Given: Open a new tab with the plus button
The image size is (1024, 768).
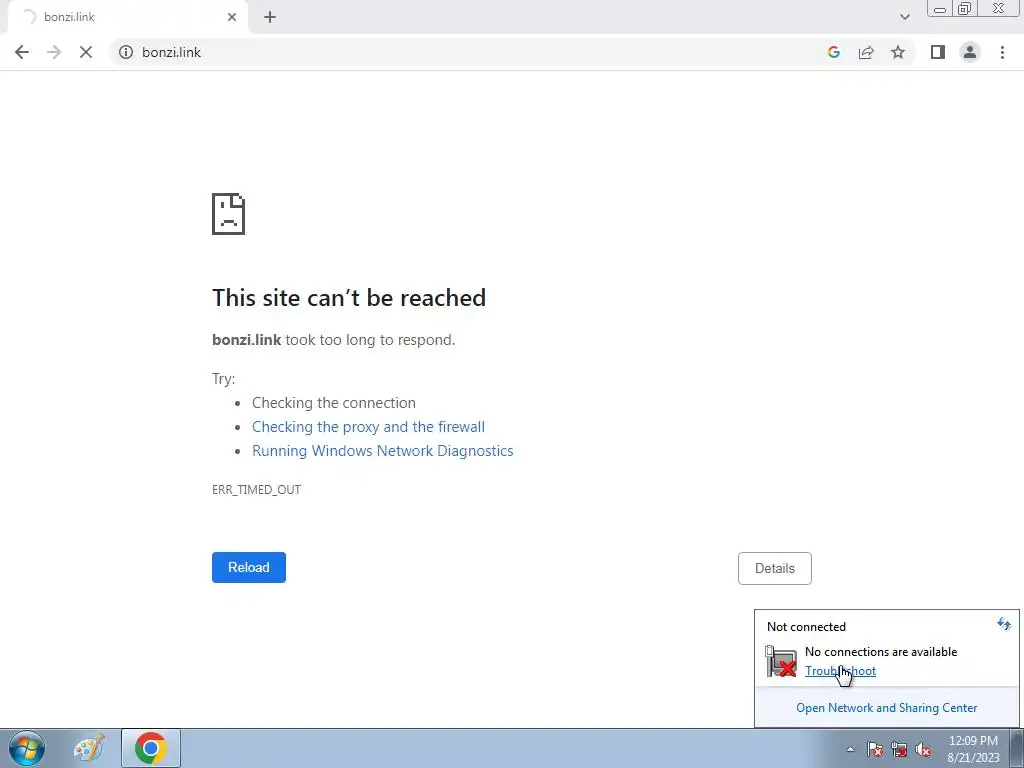Looking at the screenshot, I should 270,17.
